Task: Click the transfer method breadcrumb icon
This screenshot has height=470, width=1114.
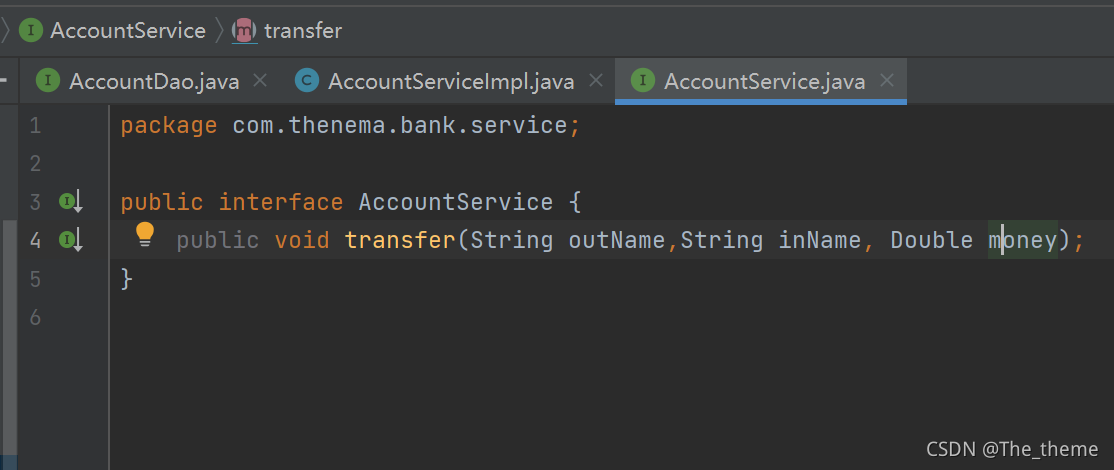Action: pos(244,30)
